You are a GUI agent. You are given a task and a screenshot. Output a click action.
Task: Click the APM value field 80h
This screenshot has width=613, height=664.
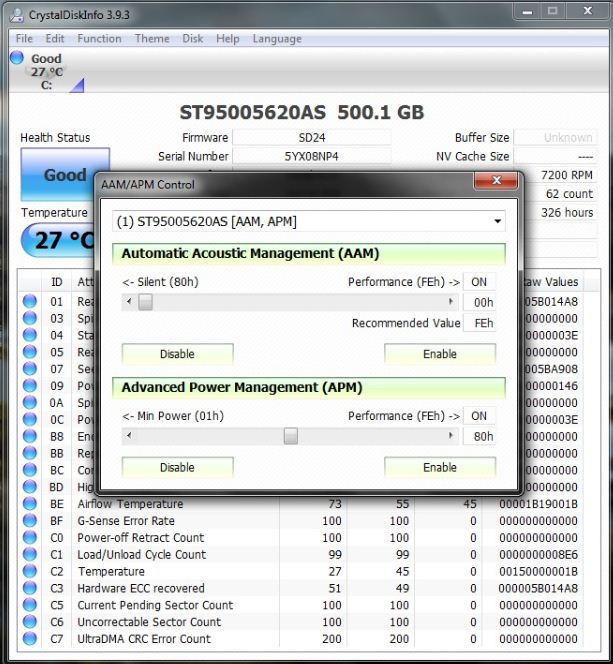click(x=479, y=436)
